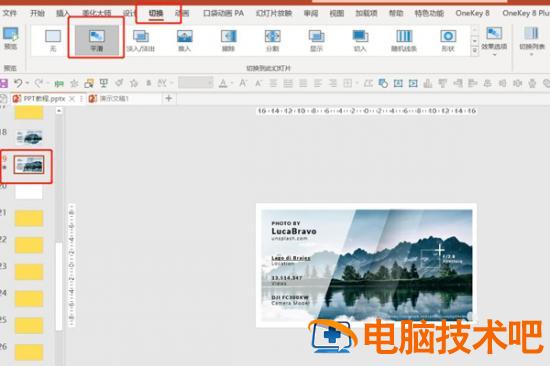The height and width of the screenshot is (366, 550).
Task: Open the 美化大师 tab
Action: (x=96, y=13)
